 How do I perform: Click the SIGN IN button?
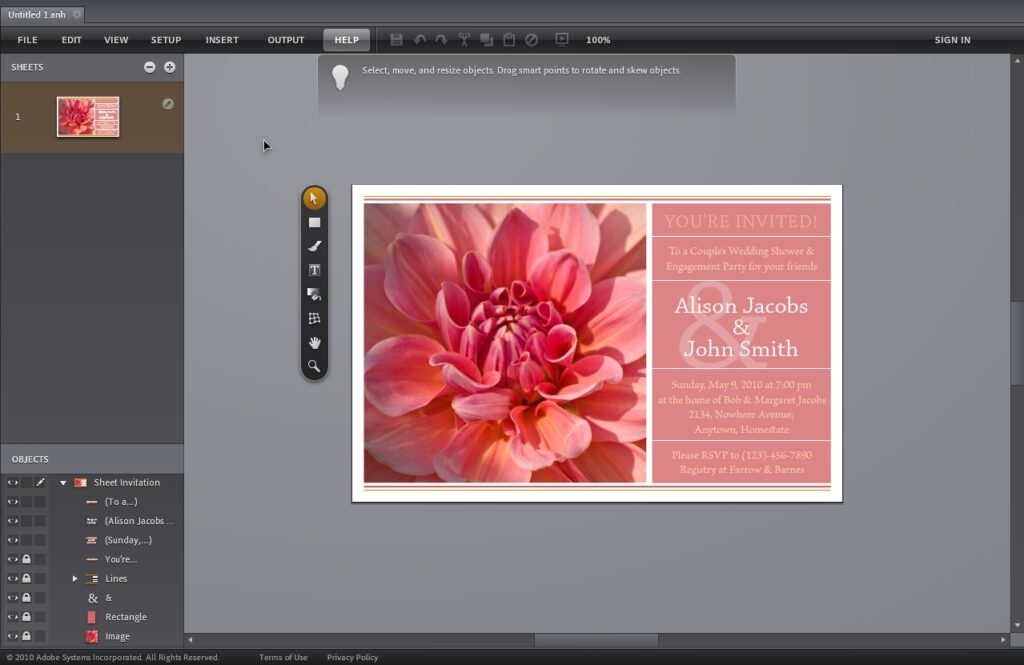coord(952,40)
